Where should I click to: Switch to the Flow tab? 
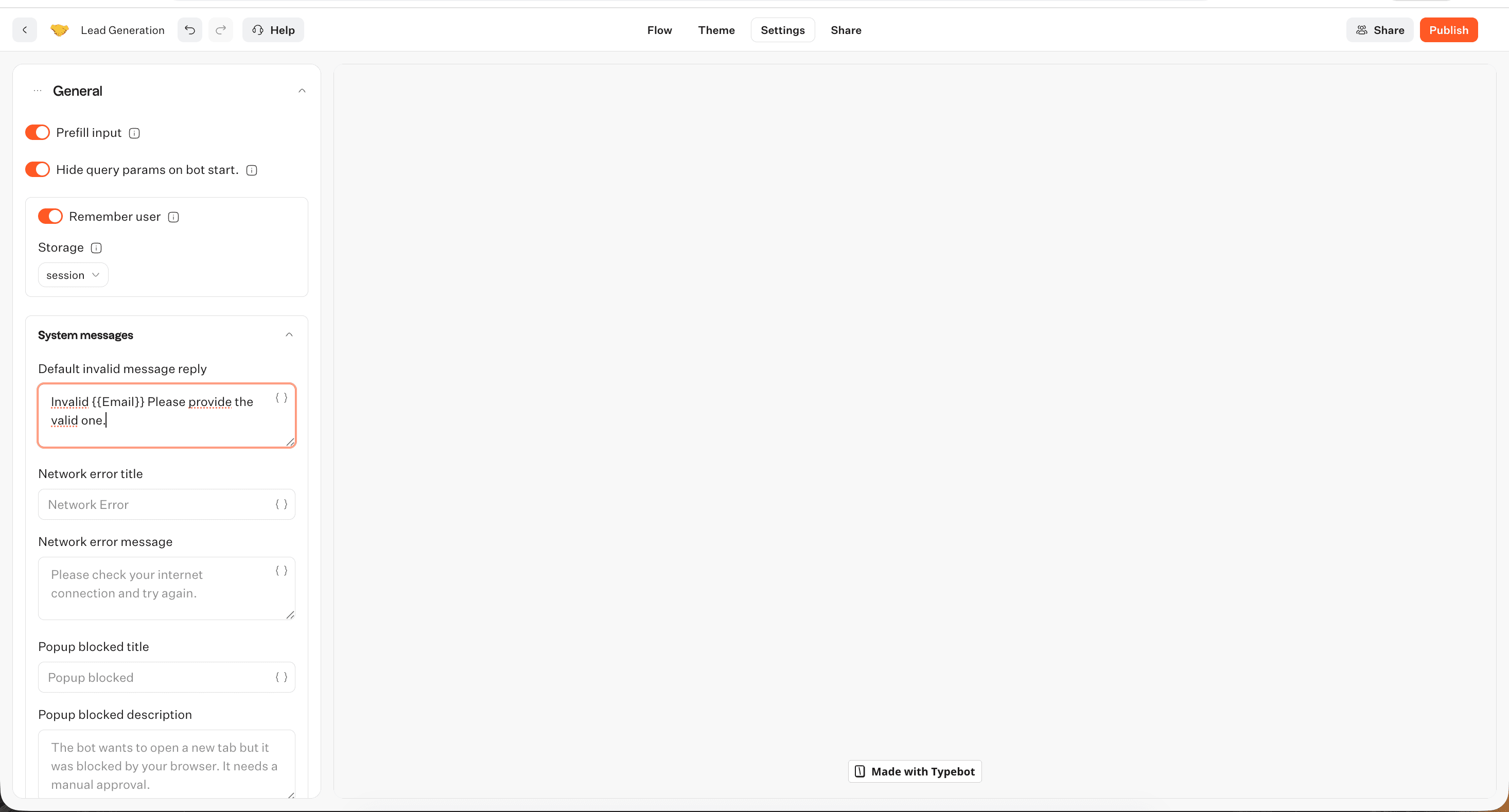tap(660, 30)
